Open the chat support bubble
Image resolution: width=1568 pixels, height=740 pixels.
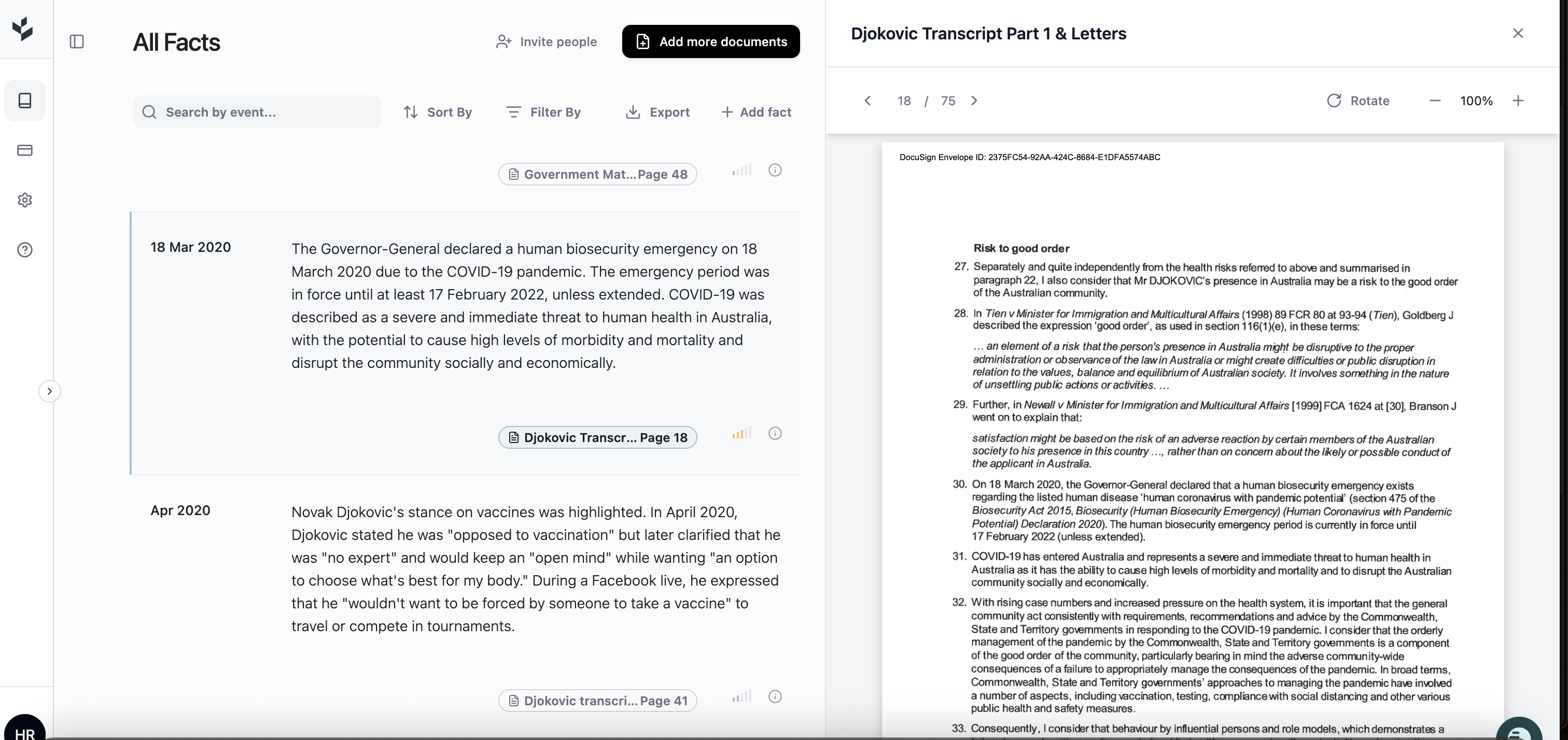point(1519,729)
